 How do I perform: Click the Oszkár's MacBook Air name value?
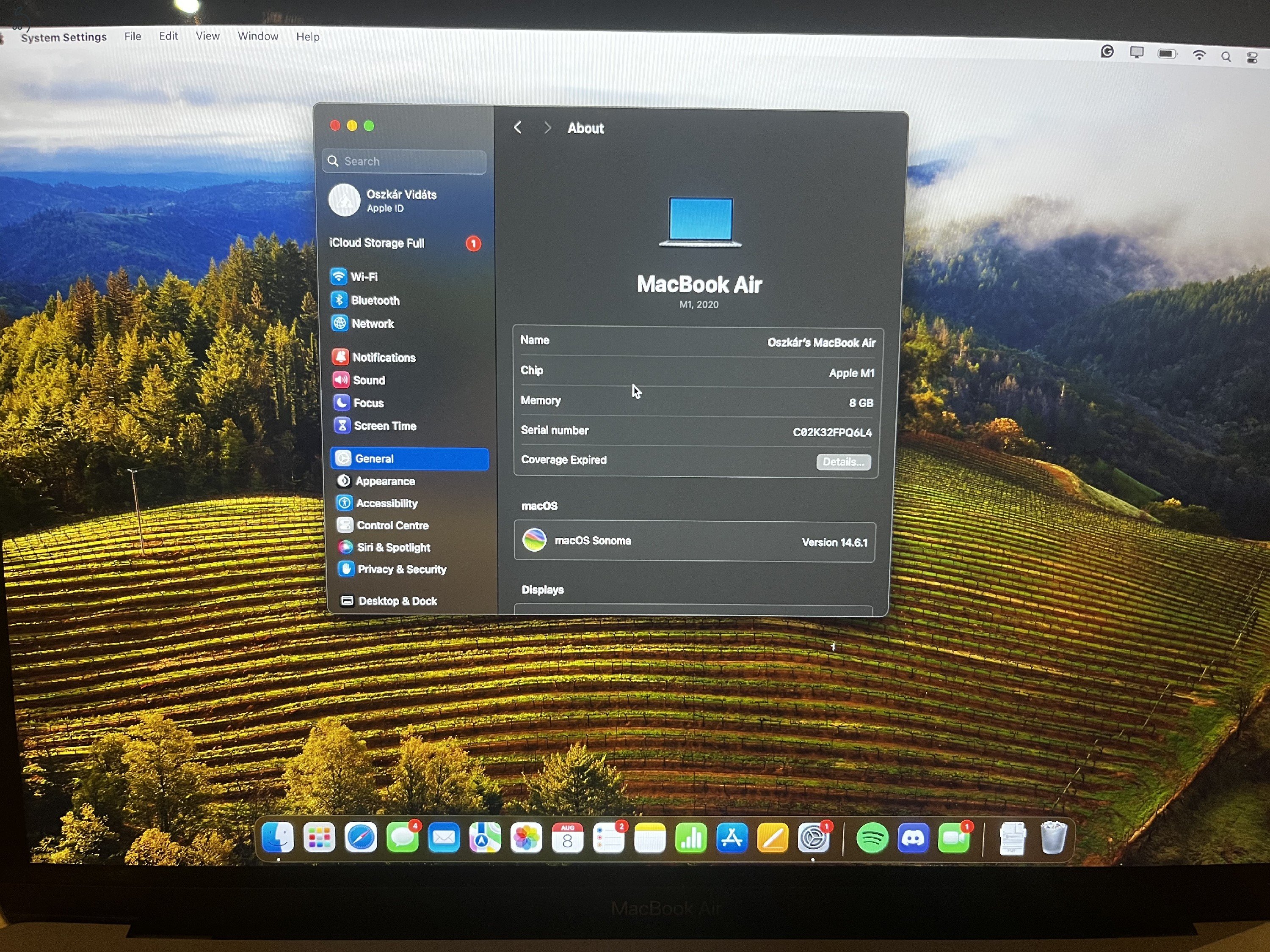821,343
